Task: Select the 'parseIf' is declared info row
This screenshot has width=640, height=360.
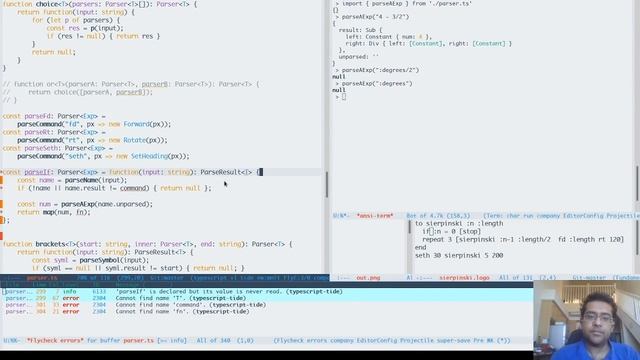Action: pyautogui.click(x=267, y=292)
